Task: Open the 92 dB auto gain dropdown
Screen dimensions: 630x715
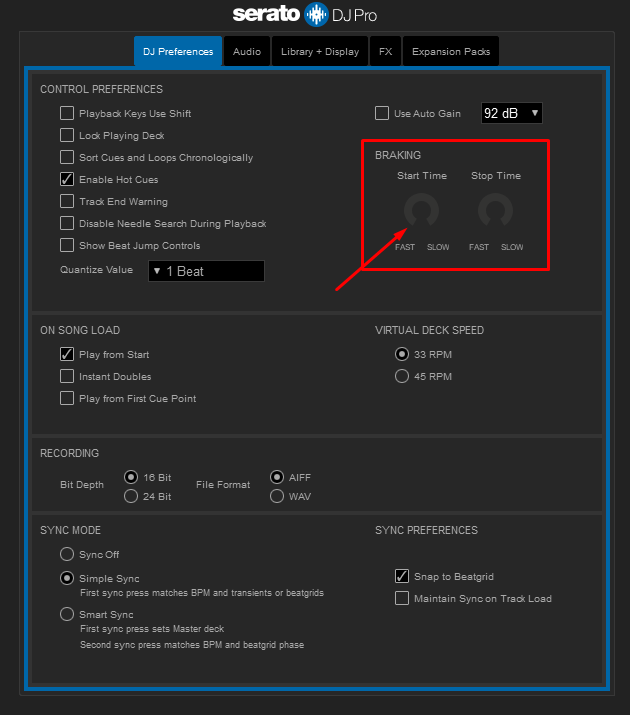Action: (512, 113)
